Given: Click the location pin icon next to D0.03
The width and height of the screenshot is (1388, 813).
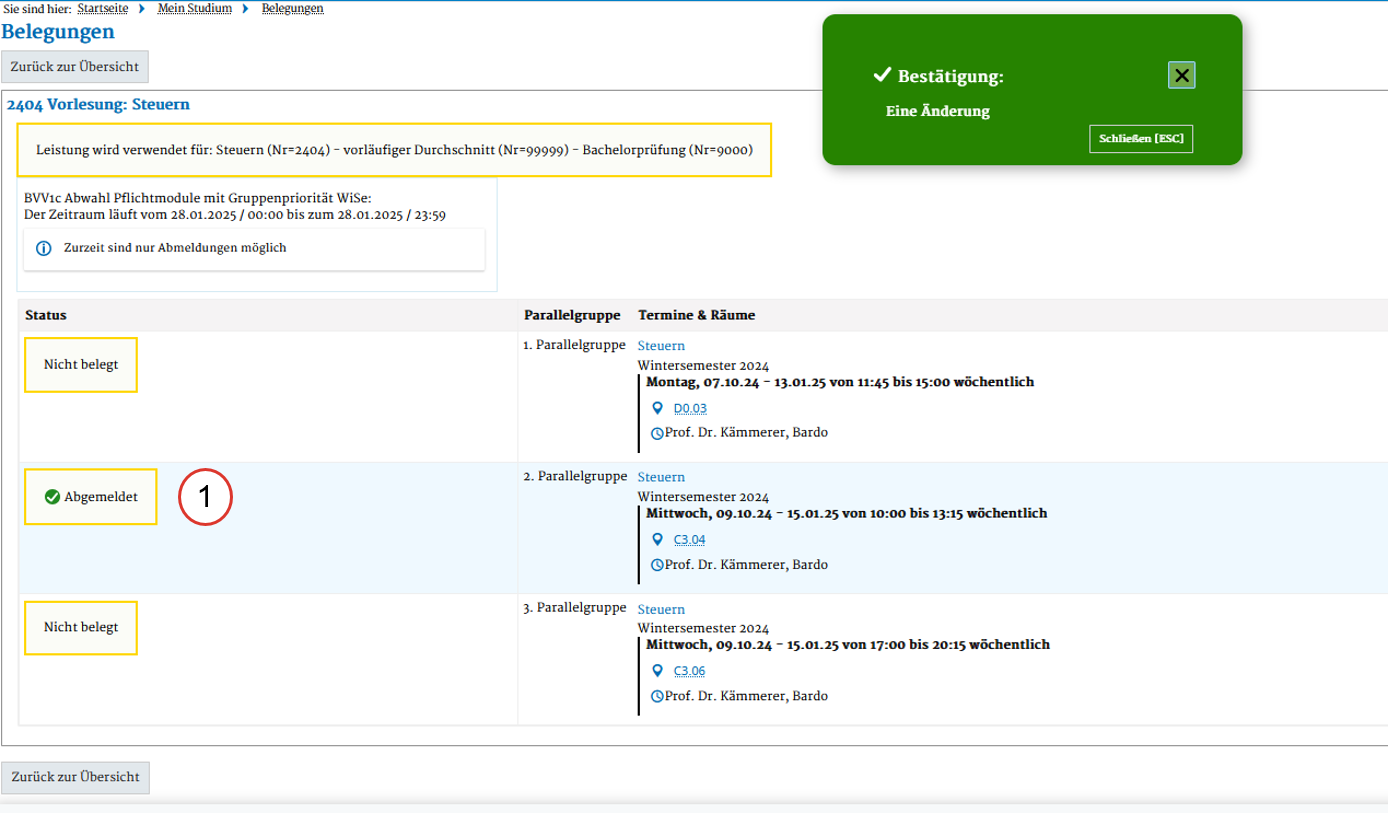Looking at the screenshot, I should tap(657, 408).
